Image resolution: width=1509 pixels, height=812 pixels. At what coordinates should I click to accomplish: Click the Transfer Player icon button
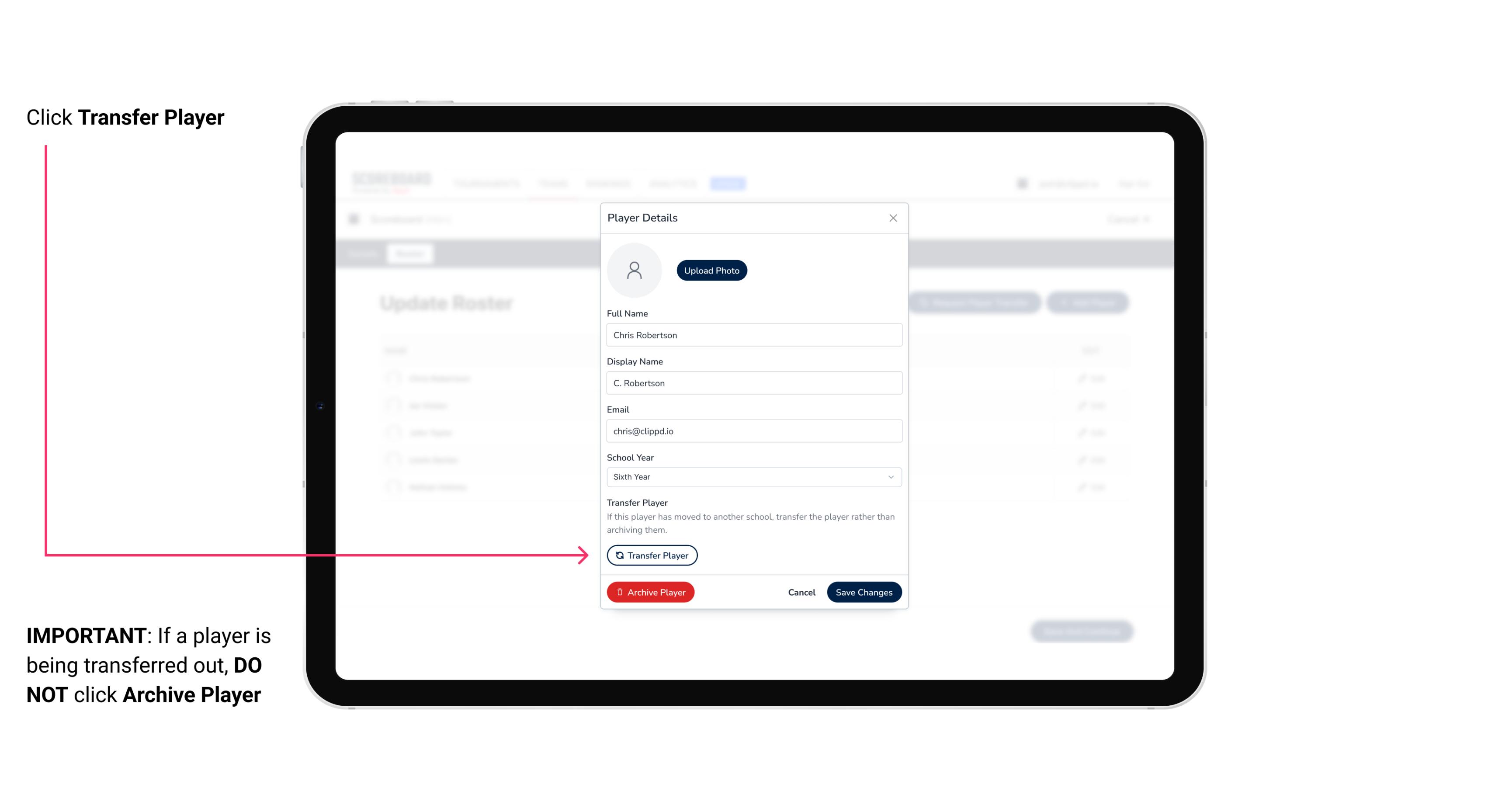[651, 555]
